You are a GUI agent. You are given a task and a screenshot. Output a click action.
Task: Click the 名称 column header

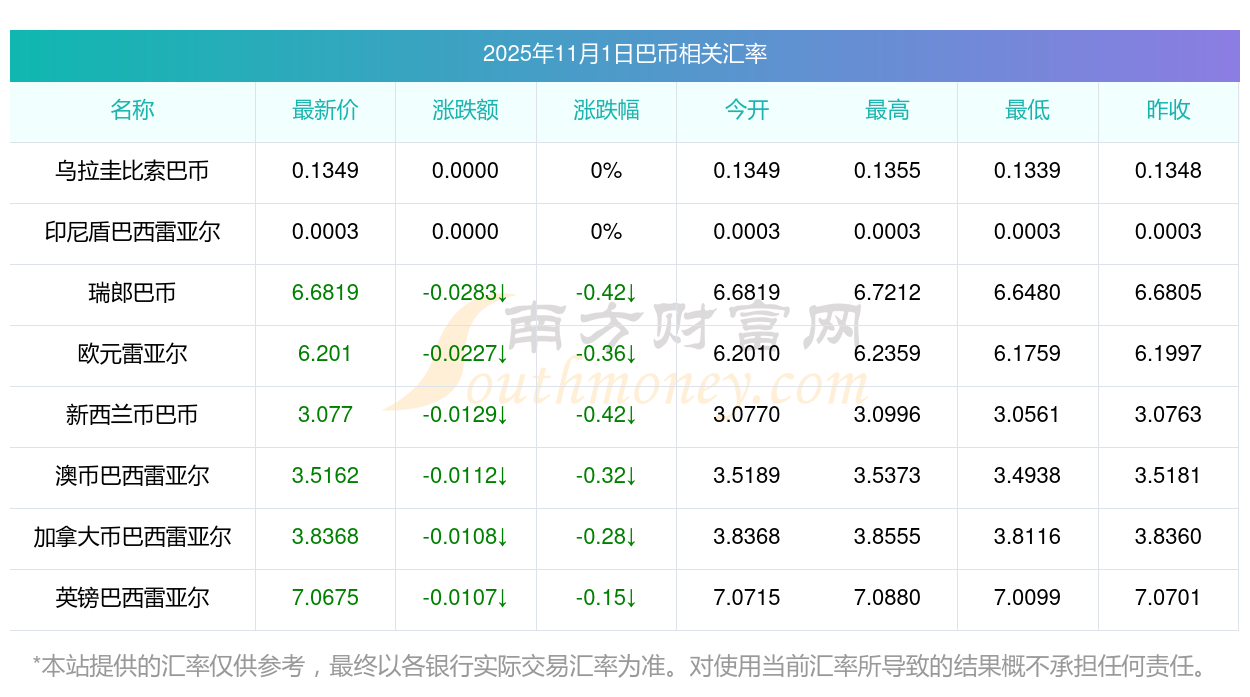point(132,110)
